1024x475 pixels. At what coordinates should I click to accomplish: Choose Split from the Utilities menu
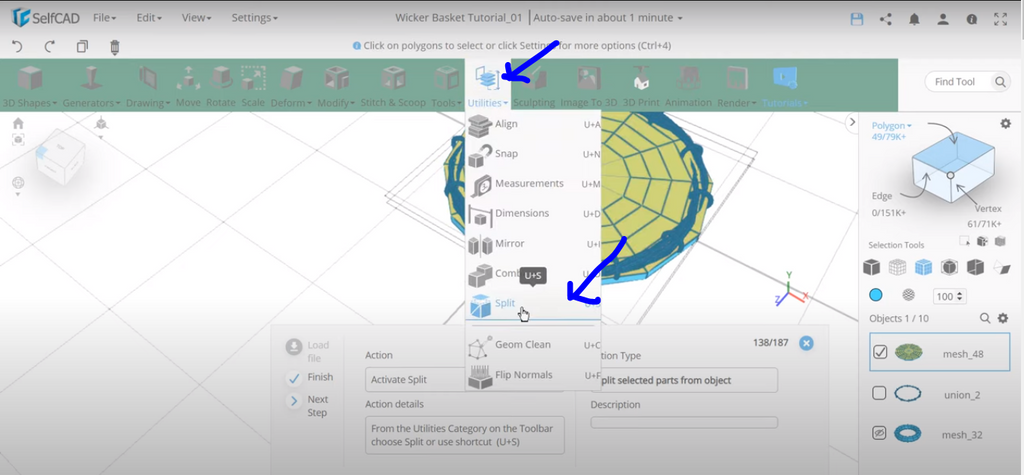533,303
